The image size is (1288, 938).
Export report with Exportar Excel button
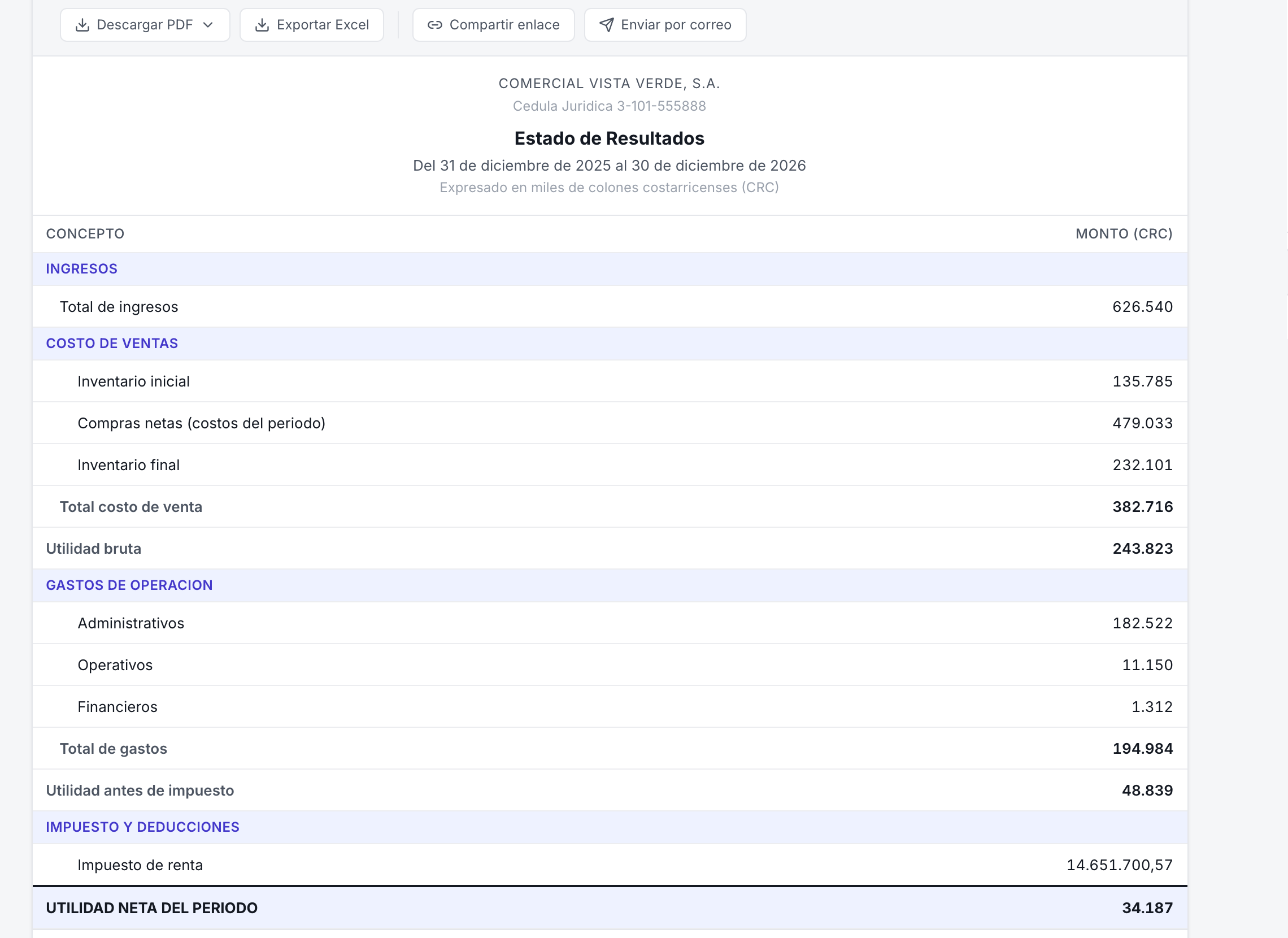pyautogui.click(x=312, y=25)
